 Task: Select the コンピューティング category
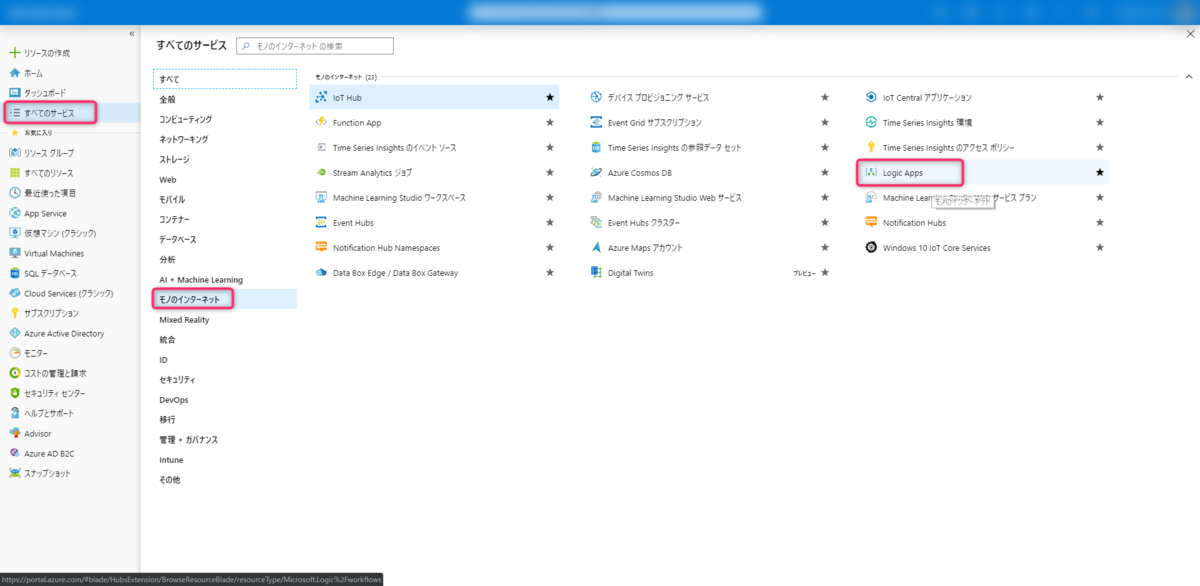pos(225,119)
